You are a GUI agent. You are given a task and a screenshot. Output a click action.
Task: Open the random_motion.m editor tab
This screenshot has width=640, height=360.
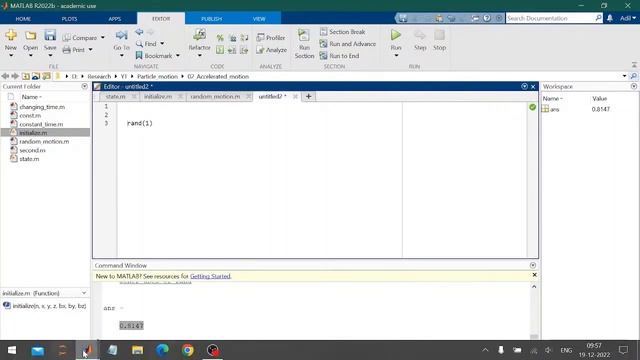pyautogui.click(x=215, y=97)
